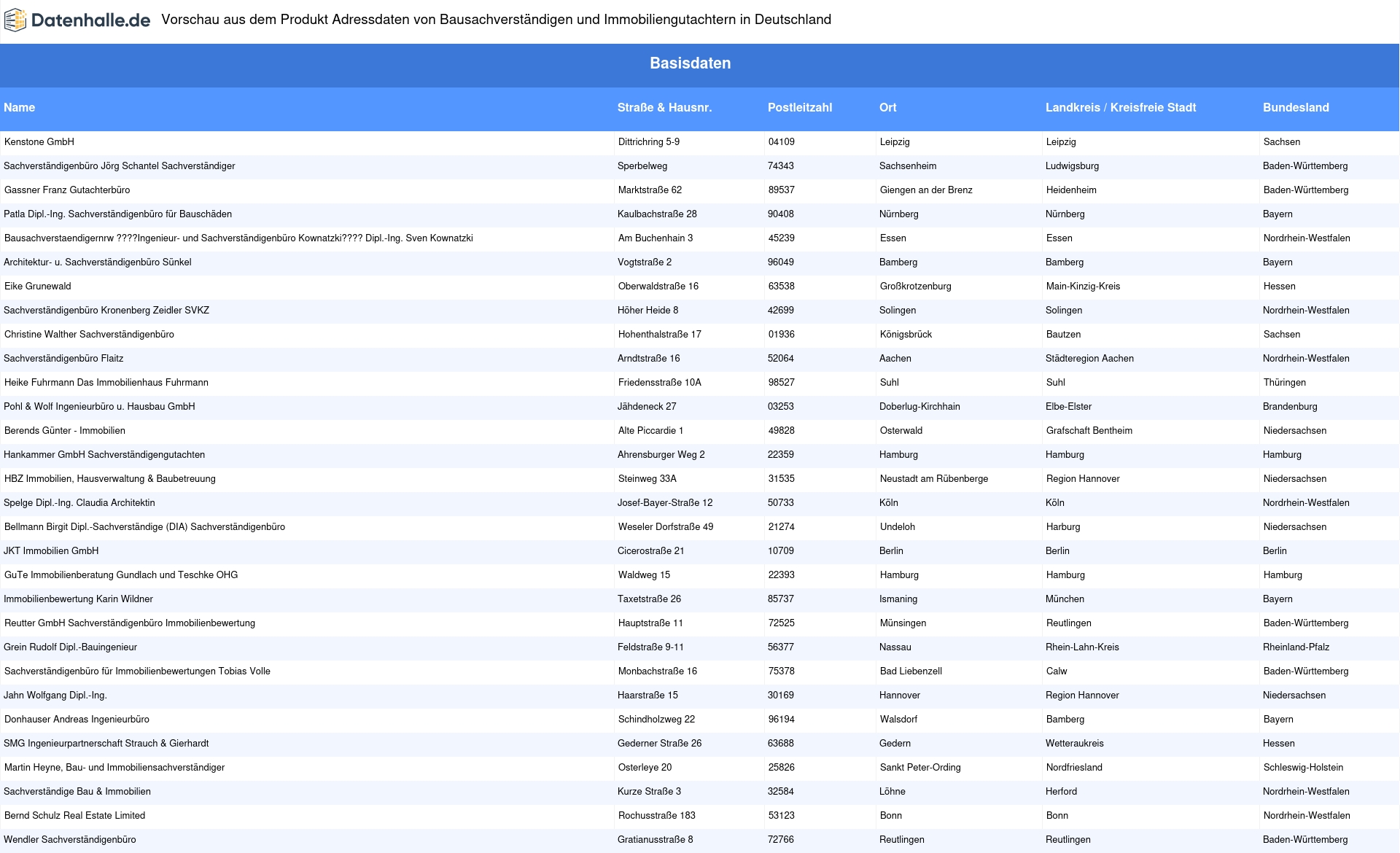Click the Ort column header

tap(887, 107)
